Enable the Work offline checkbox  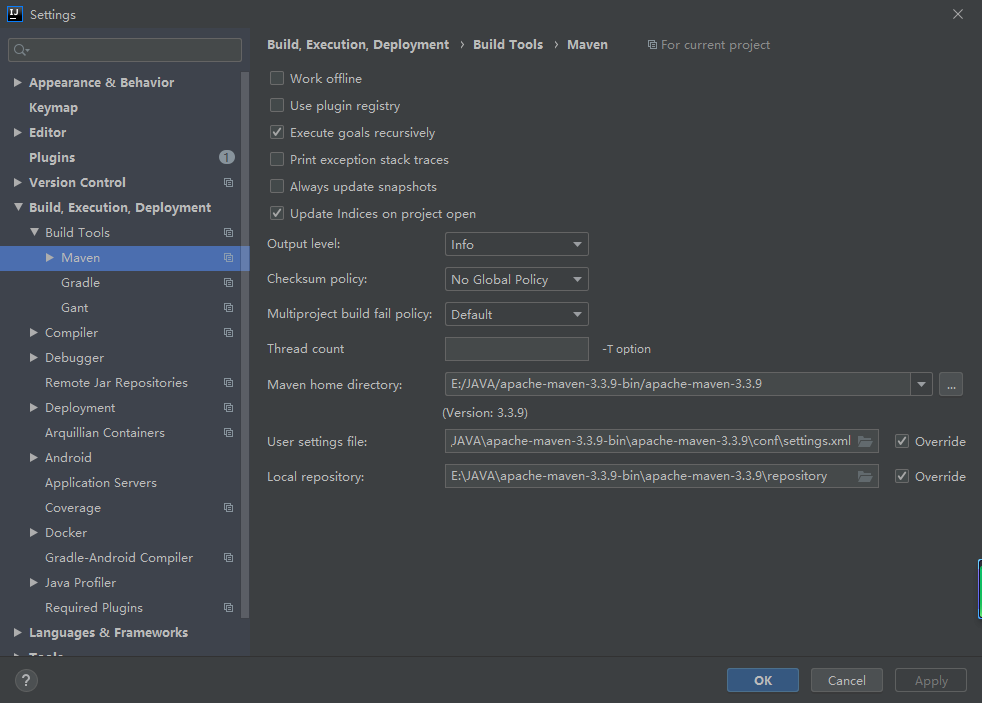277,78
